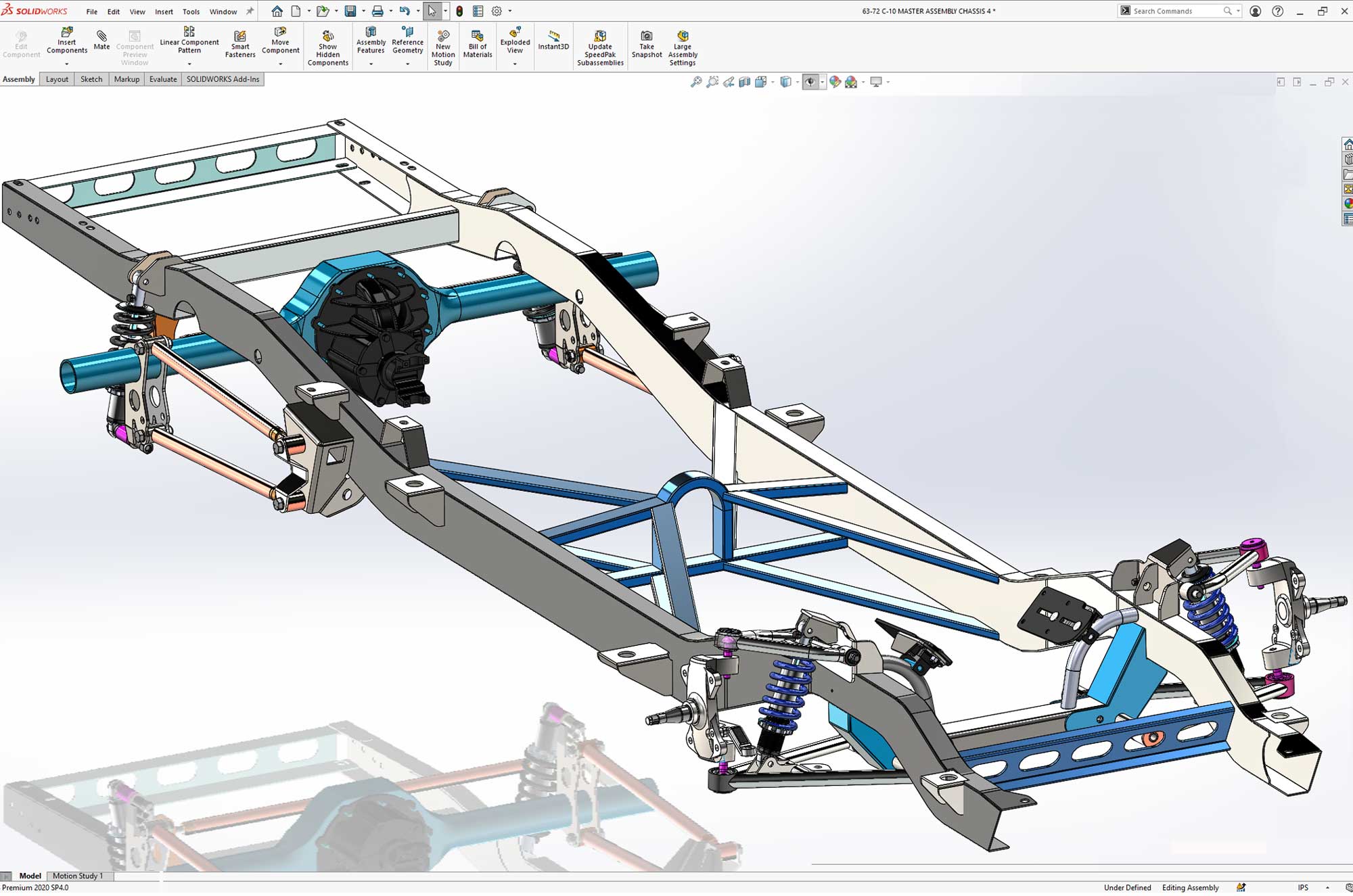Activate the Move Component tool

280,41
